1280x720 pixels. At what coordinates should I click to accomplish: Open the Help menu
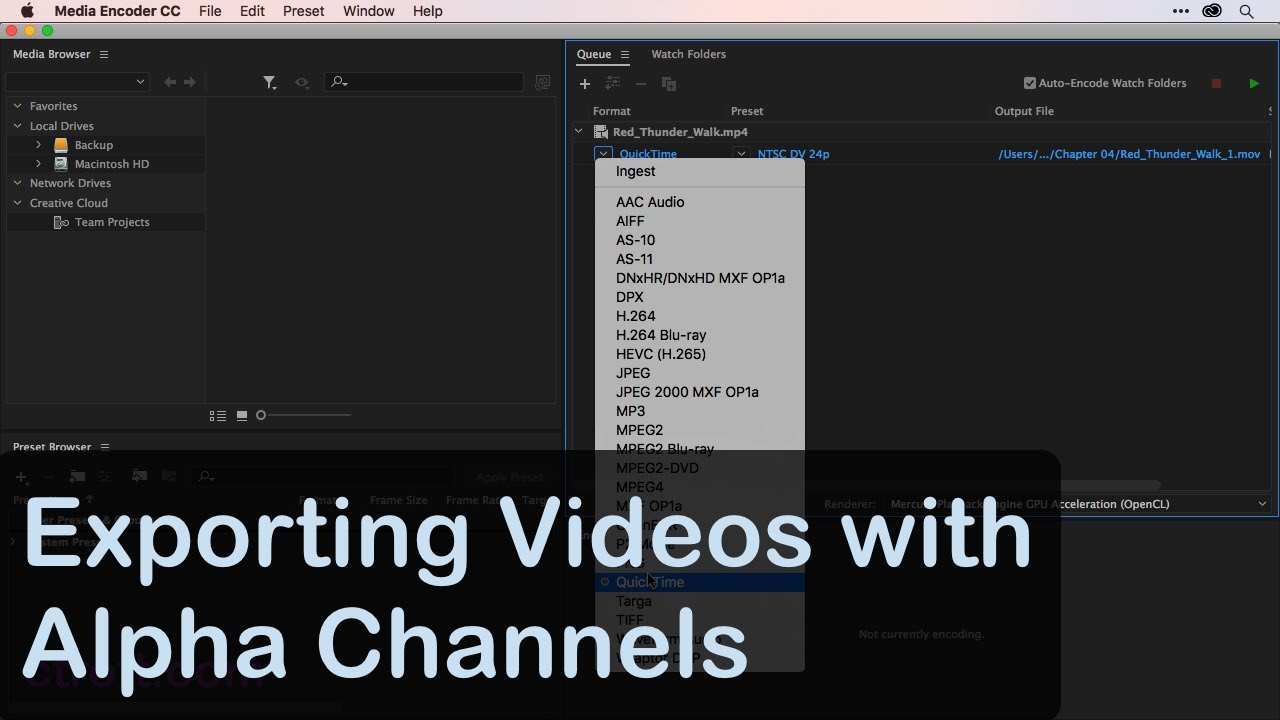427,11
